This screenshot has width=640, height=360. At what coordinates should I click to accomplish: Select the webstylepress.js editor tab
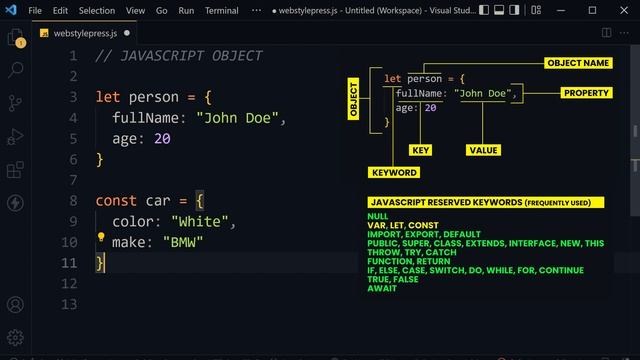click(x=85, y=33)
